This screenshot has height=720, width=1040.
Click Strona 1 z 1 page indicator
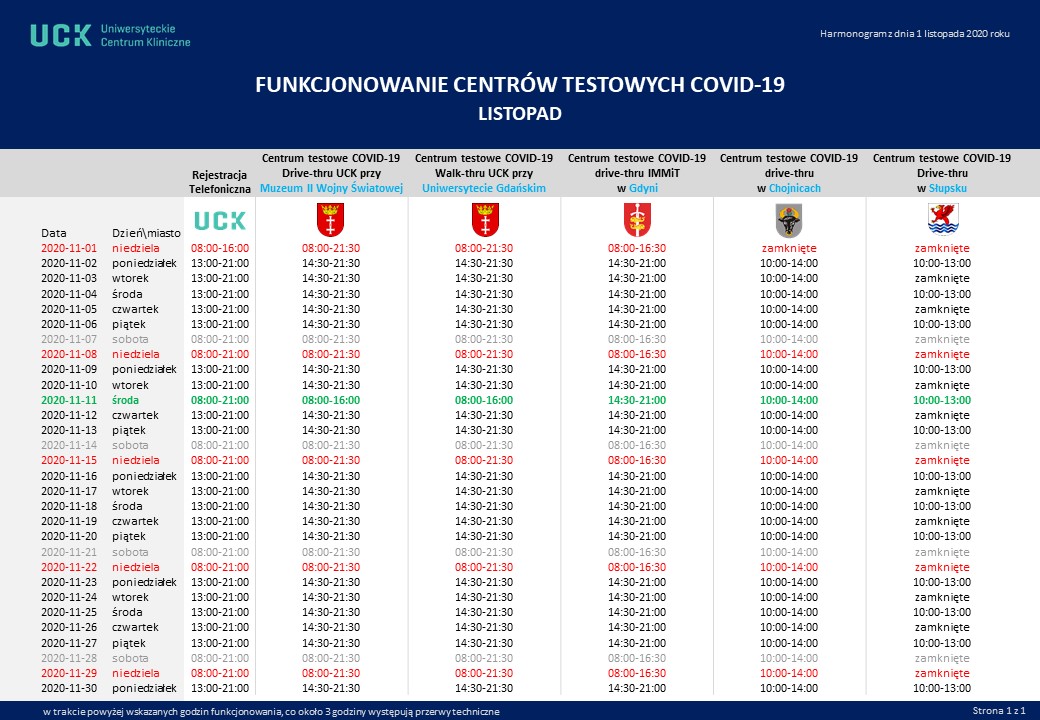[x=997, y=710]
